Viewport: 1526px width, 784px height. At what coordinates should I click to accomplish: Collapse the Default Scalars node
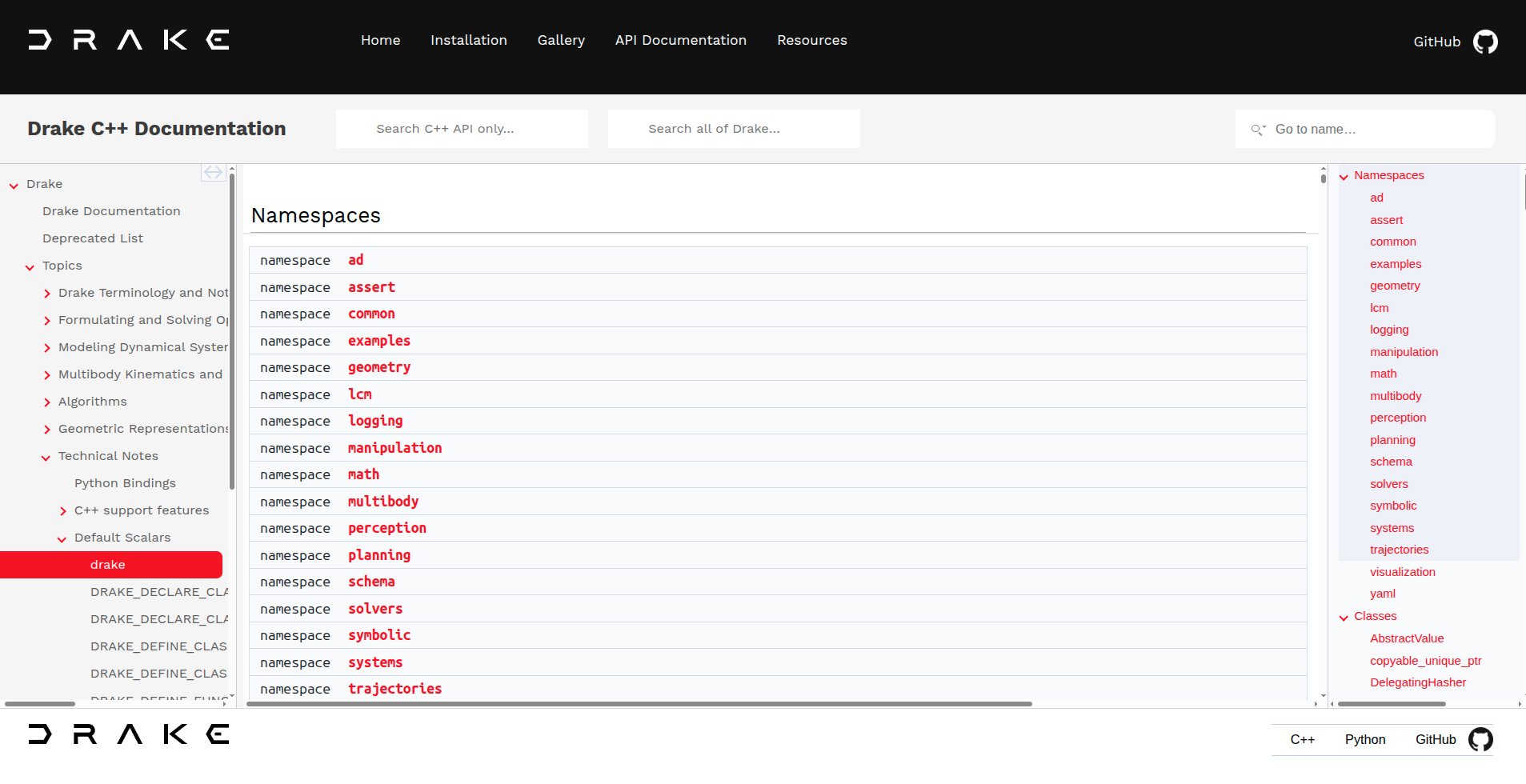62,538
